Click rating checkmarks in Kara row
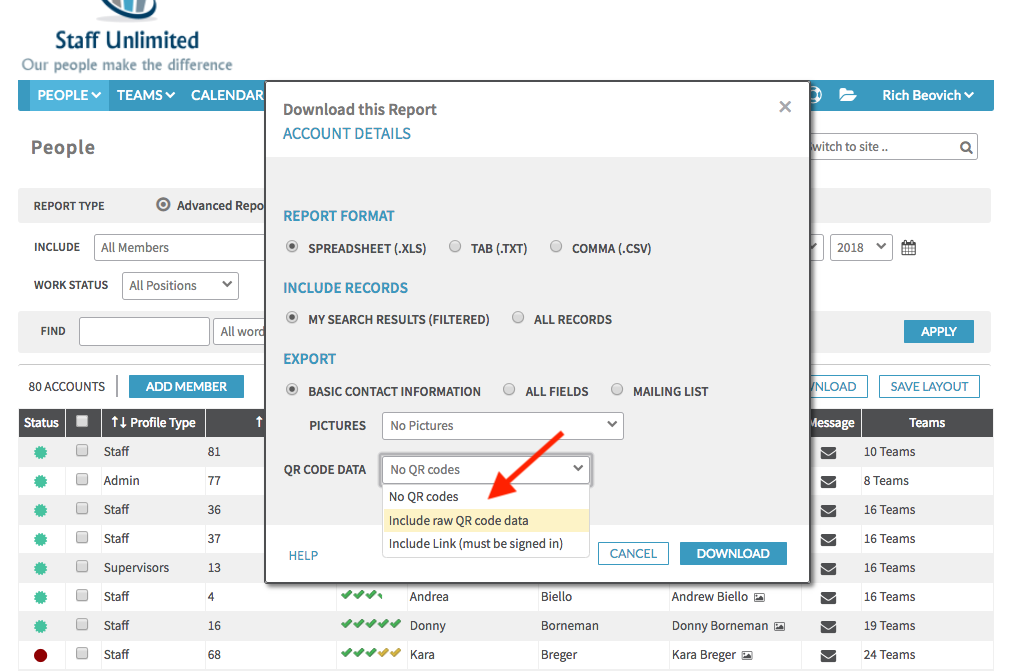Viewport: 1034px width, 671px height. [x=371, y=653]
